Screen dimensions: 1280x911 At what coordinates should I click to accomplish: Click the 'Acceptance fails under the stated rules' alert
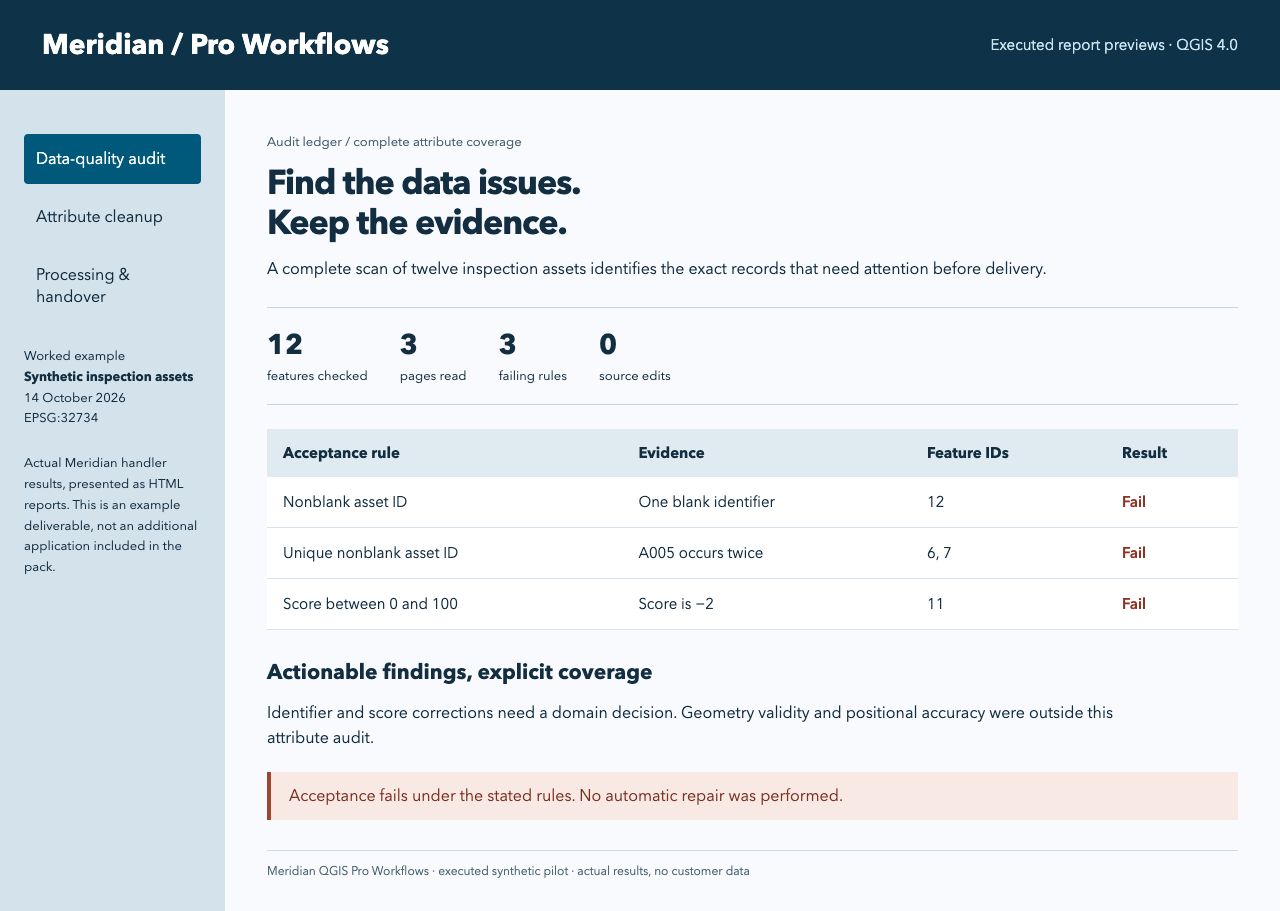752,796
